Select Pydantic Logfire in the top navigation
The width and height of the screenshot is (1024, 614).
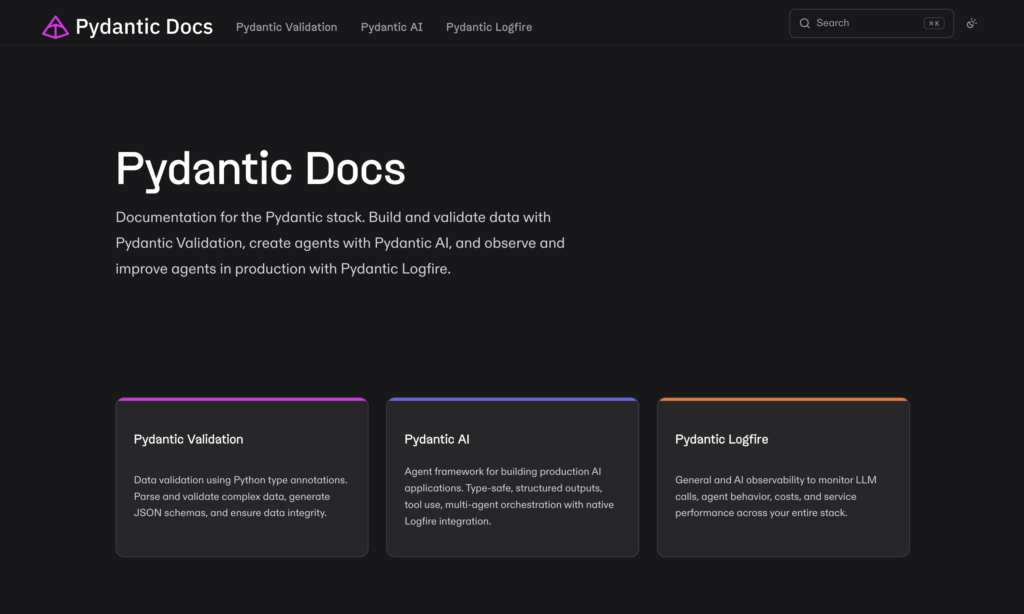pos(488,27)
